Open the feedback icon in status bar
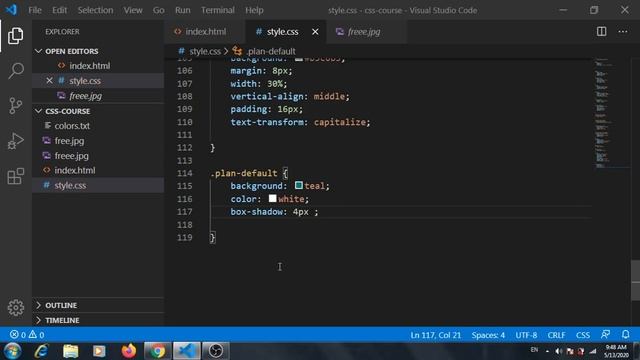The width and height of the screenshot is (640, 360). 605,335
